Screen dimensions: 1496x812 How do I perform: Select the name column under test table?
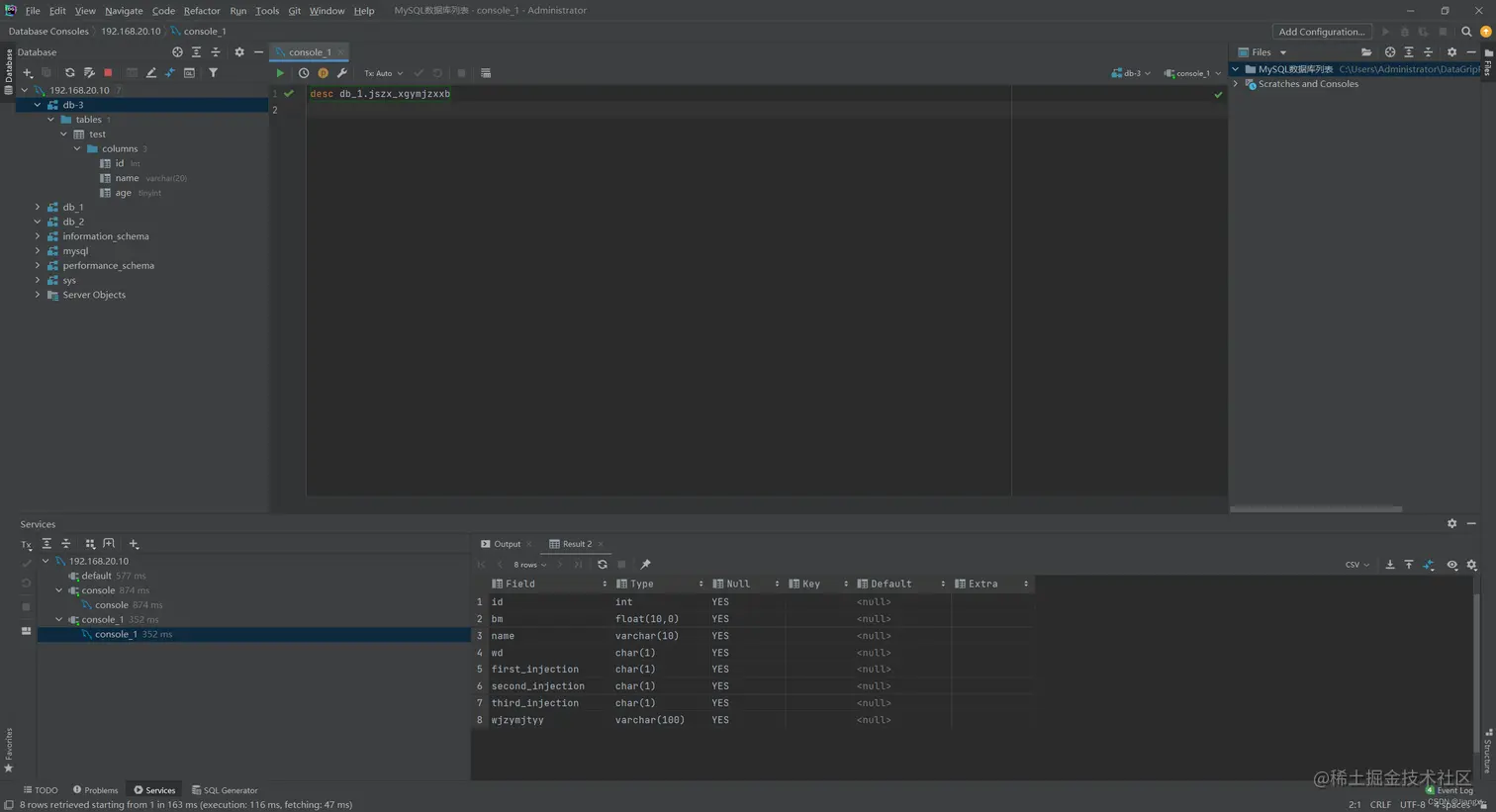point(127,178)
